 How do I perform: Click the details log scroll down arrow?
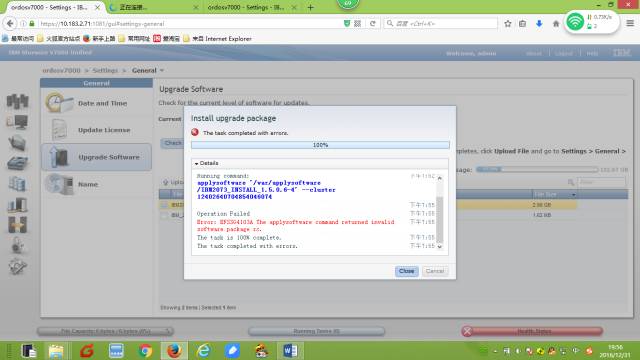[x=440, y=247]
